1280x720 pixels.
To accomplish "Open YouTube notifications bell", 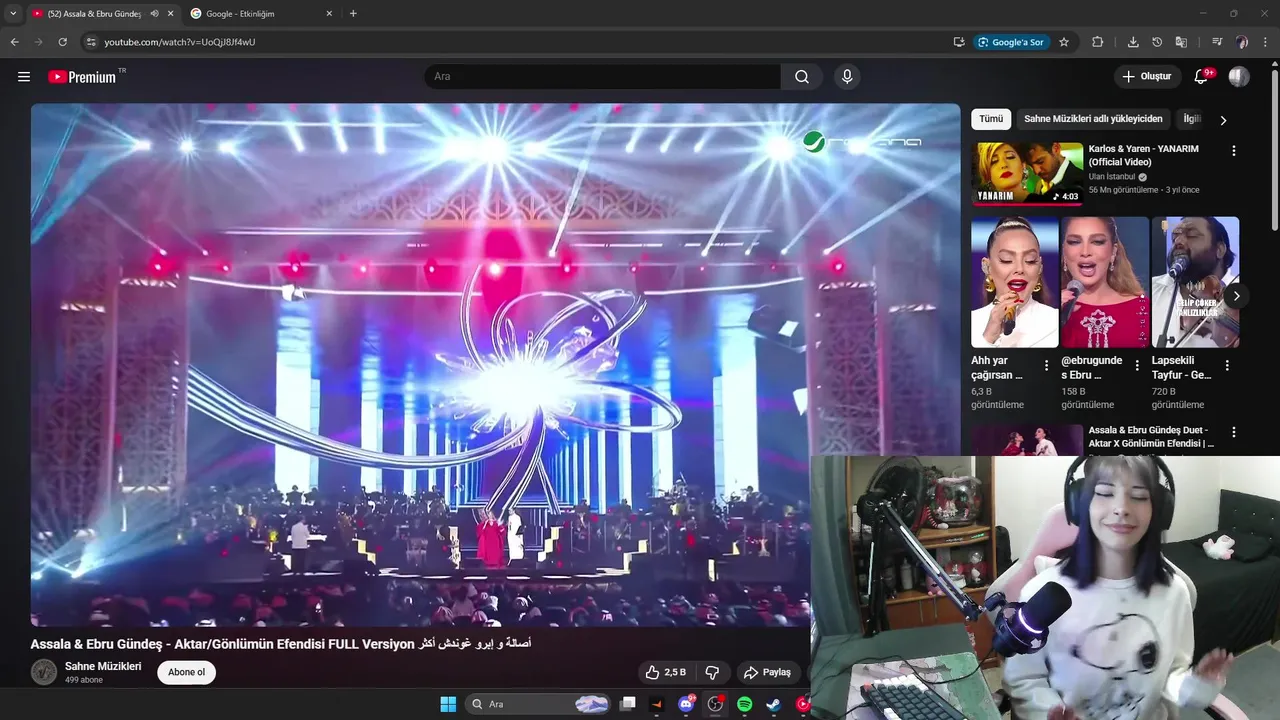I will point(1202,77).
